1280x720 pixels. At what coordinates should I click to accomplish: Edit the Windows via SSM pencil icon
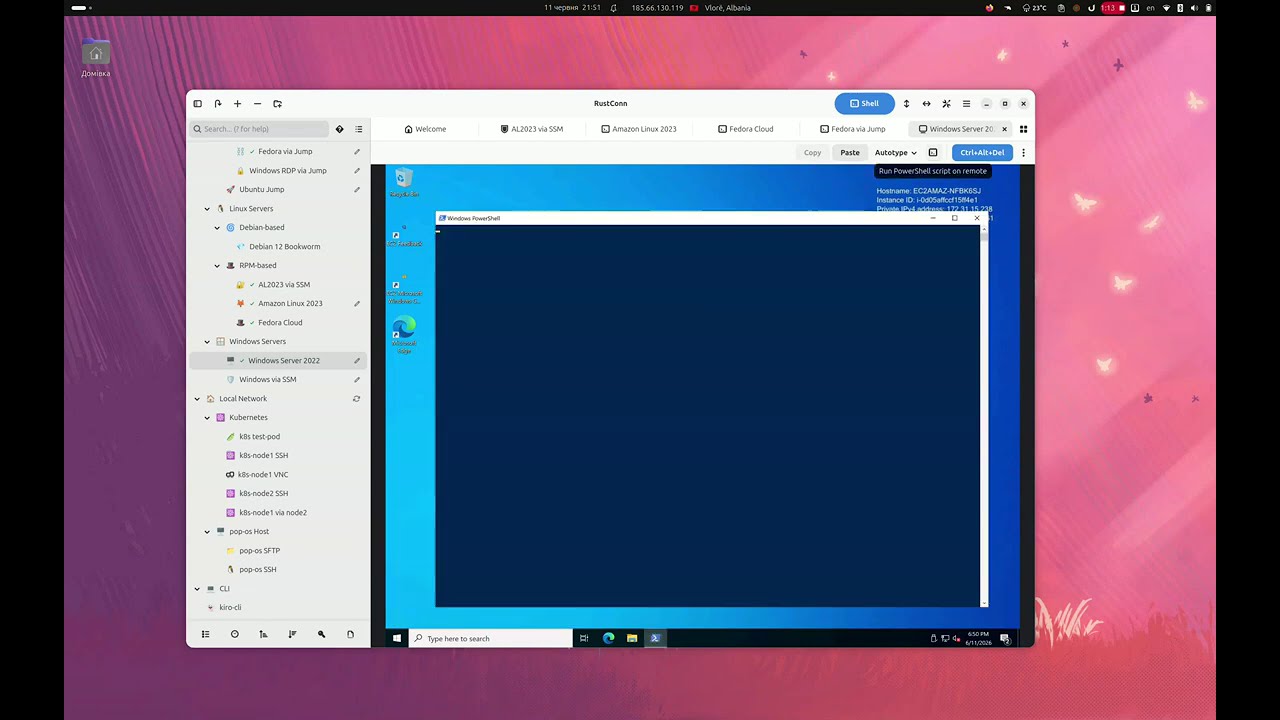357,380
